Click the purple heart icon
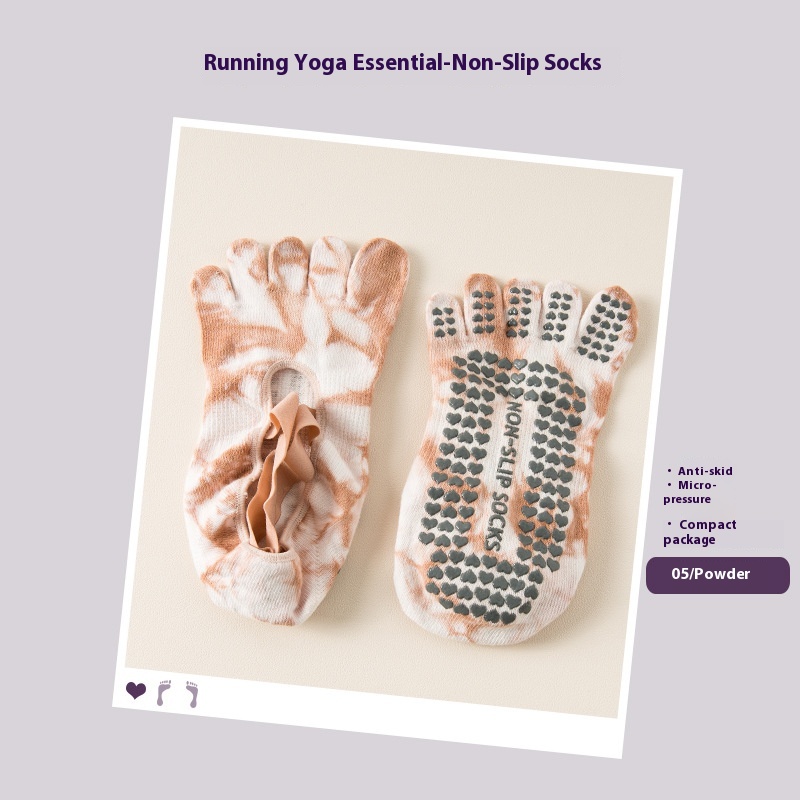 [x=136, y=690]
